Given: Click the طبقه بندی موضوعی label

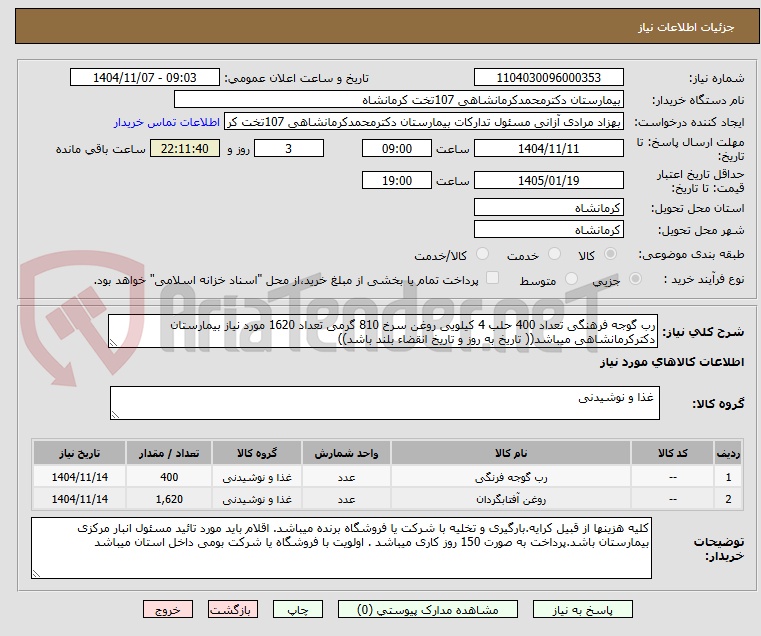Looking at the screenshot, I should (x=691, y=254).
